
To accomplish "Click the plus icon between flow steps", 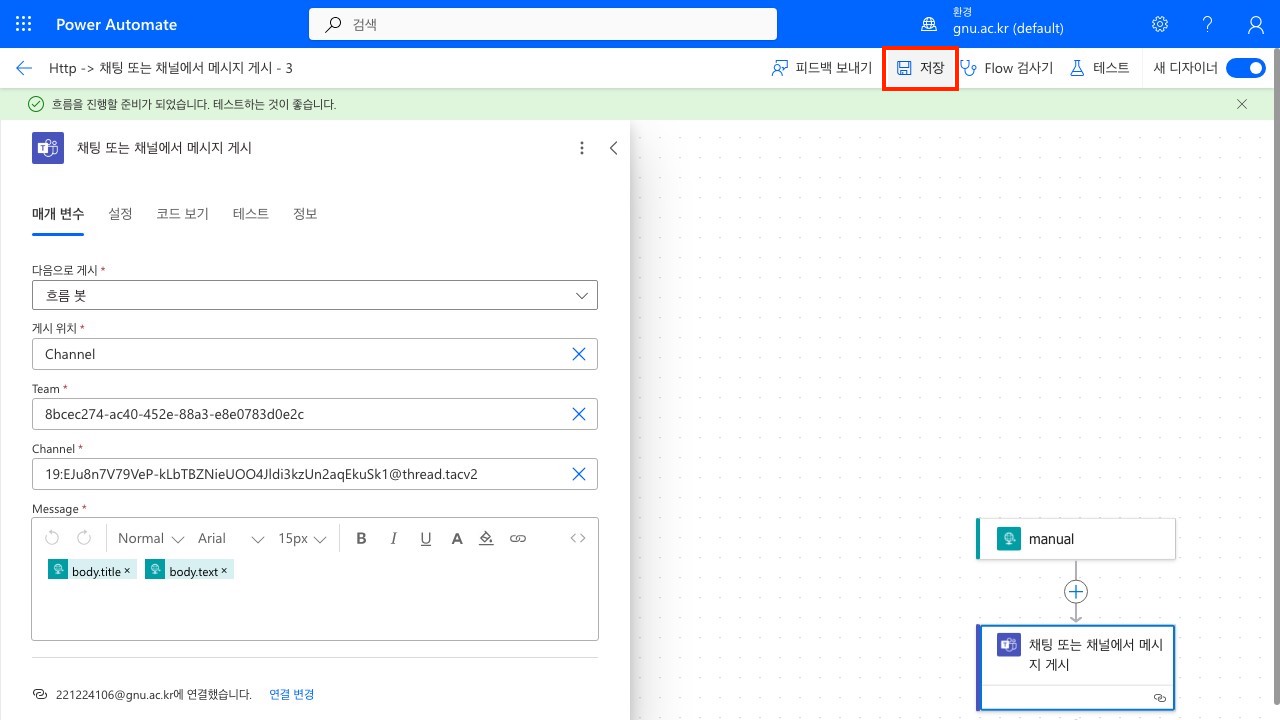I will pos(1075,592).
